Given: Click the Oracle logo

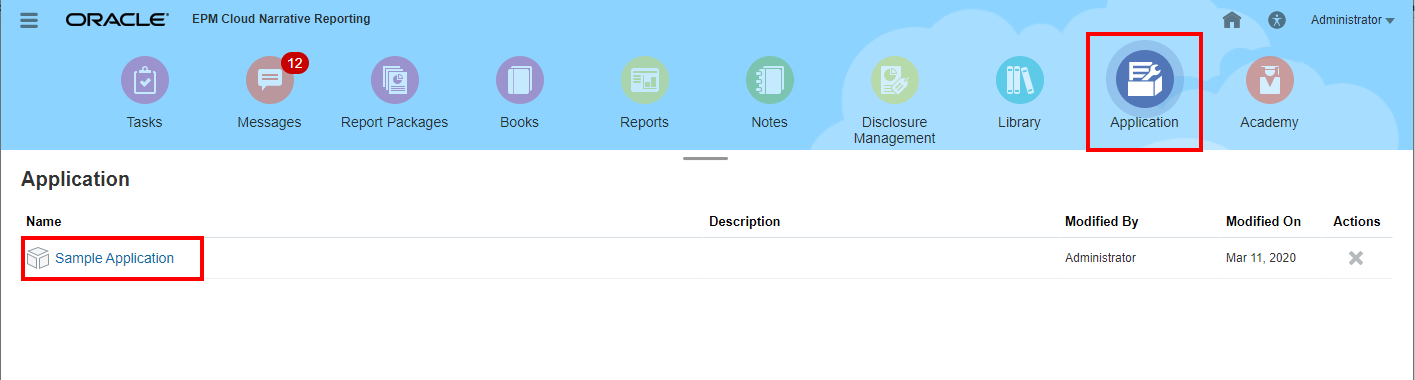Looking at the screenshot, I should click(x=117, y=20).
